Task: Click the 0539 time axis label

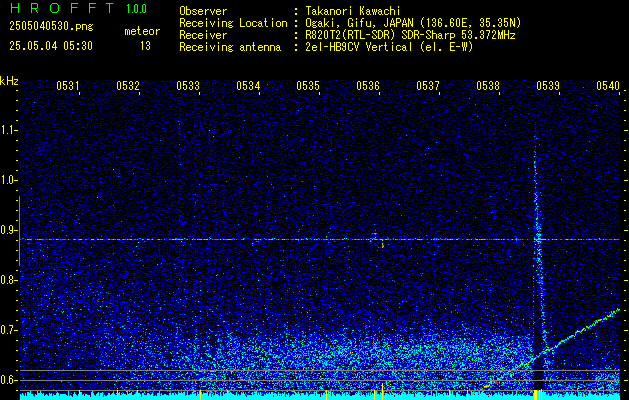Action: pos(548,85)
